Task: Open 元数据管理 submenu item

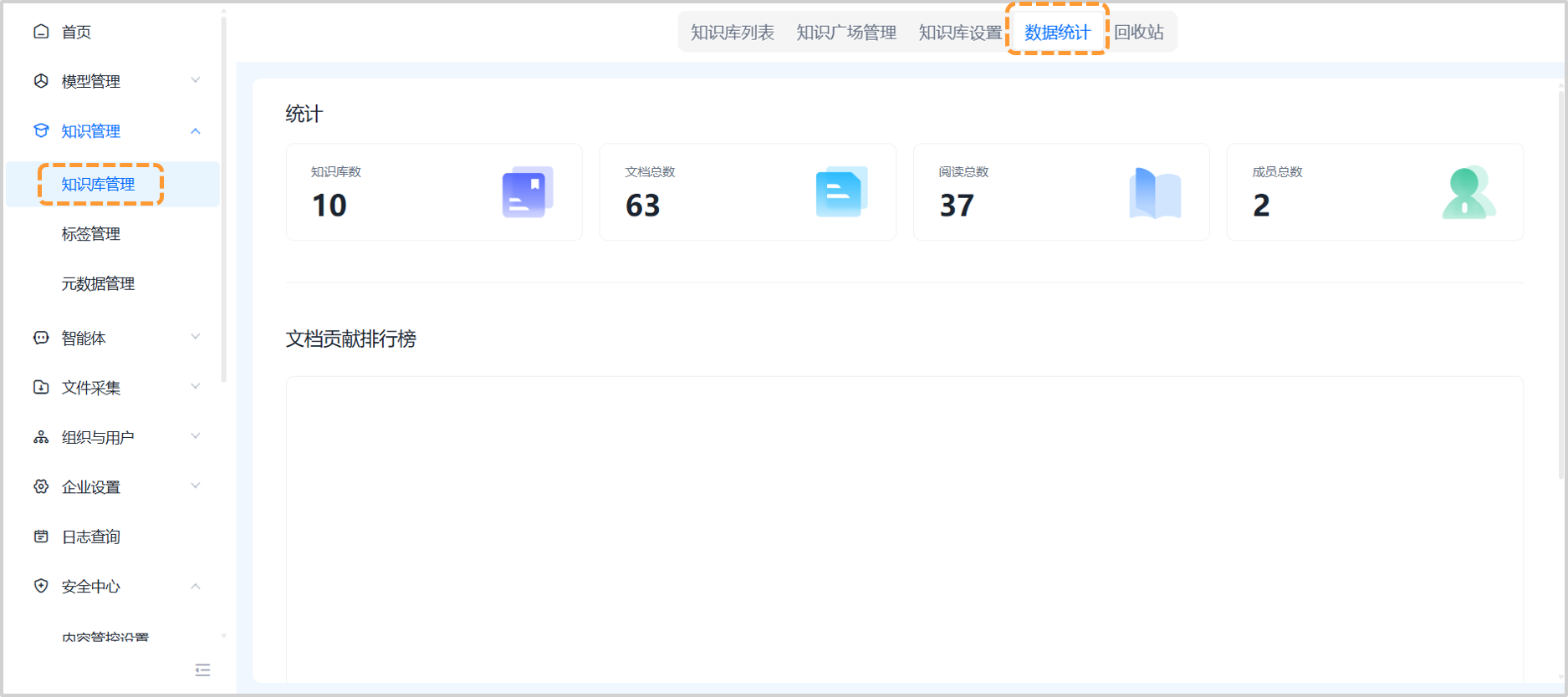Action: 98,284
